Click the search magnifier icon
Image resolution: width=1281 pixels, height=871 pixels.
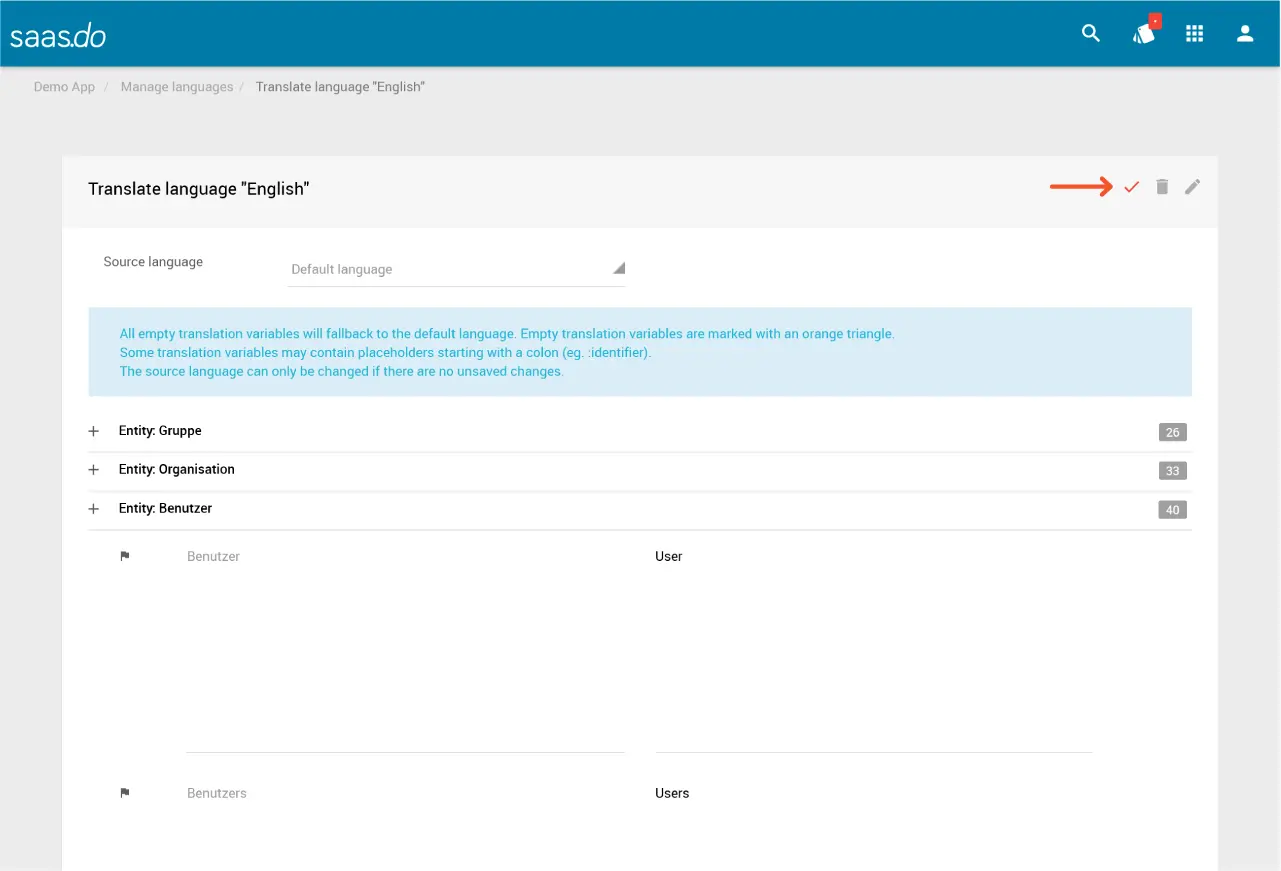1091,34
